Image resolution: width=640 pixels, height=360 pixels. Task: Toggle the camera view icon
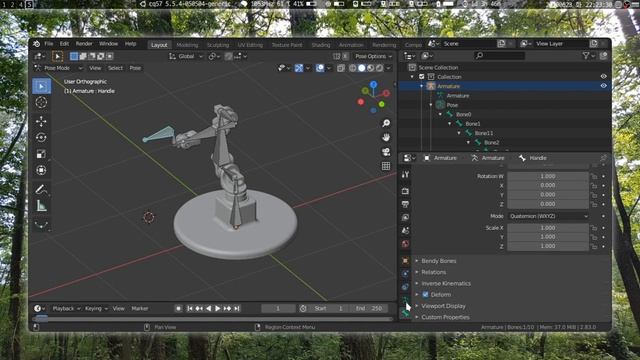386,152
